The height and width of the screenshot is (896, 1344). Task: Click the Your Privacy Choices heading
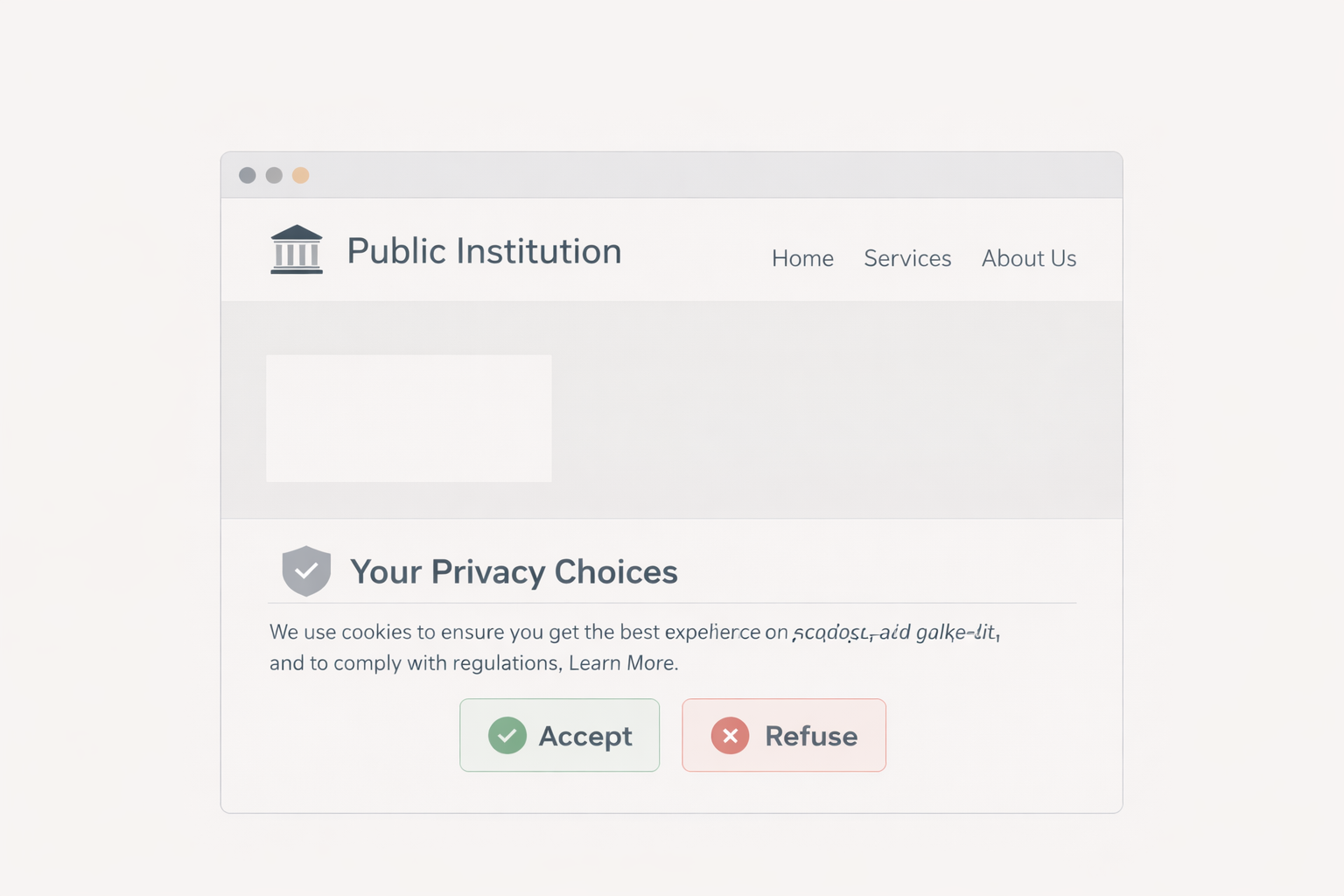[x=514, y=571]
